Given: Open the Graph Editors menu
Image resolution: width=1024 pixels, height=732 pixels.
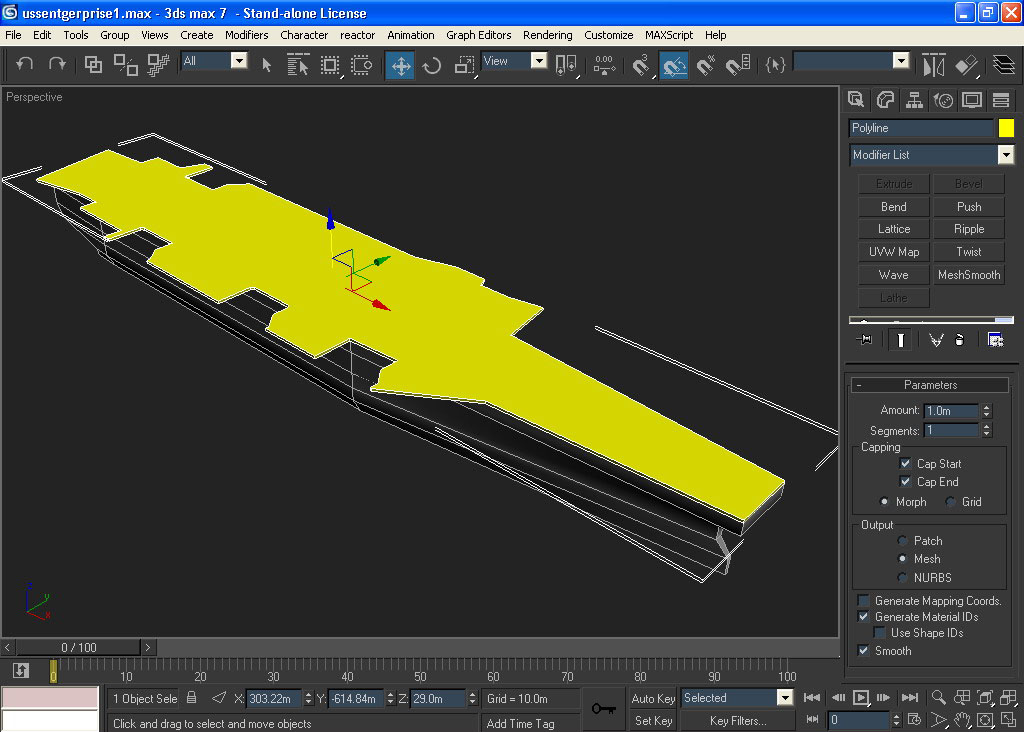Looking at the screenshot, I should point(478,35).
